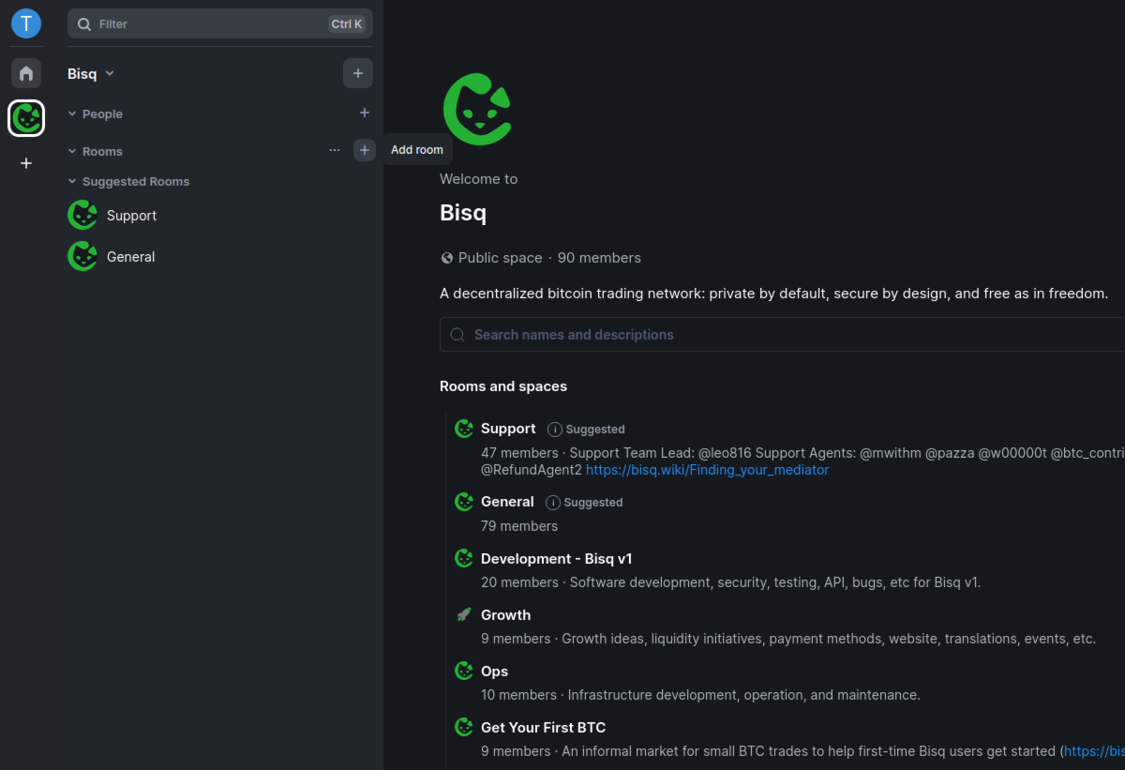The image size is (1125, 770).
Task: Collapse the People section
Action: coord(95,114)
